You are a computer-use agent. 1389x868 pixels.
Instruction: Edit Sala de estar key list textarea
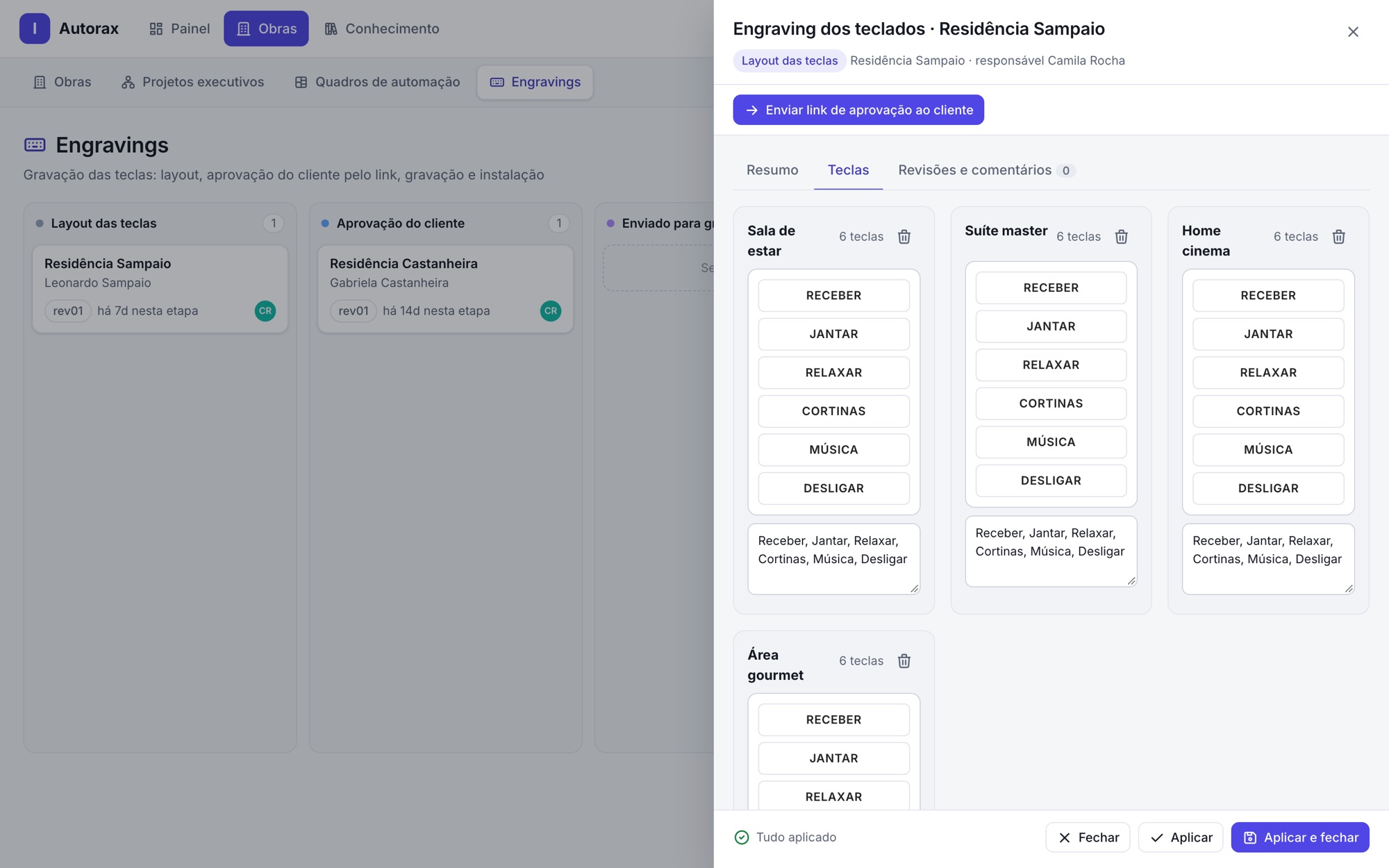[833, 559]
